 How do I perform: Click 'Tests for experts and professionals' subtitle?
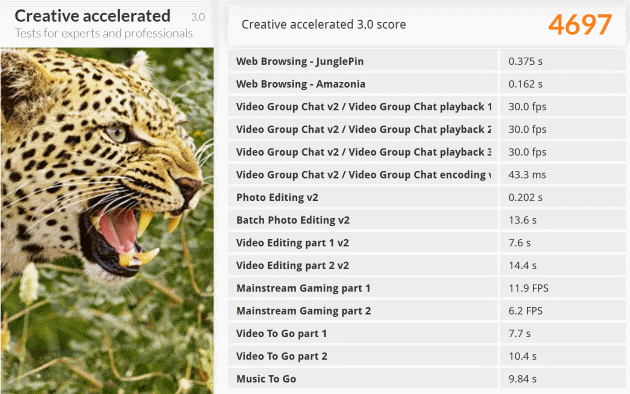pos(104,33)
